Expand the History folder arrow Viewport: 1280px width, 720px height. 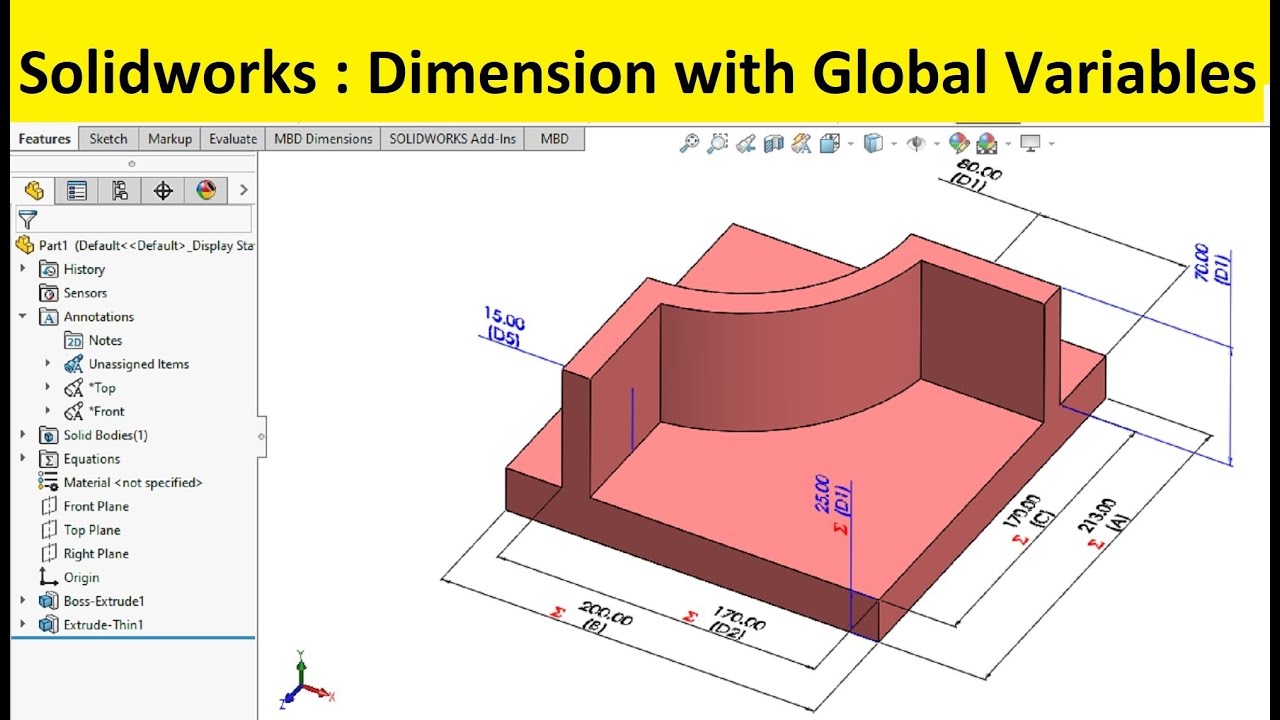(x=23, y=269)
